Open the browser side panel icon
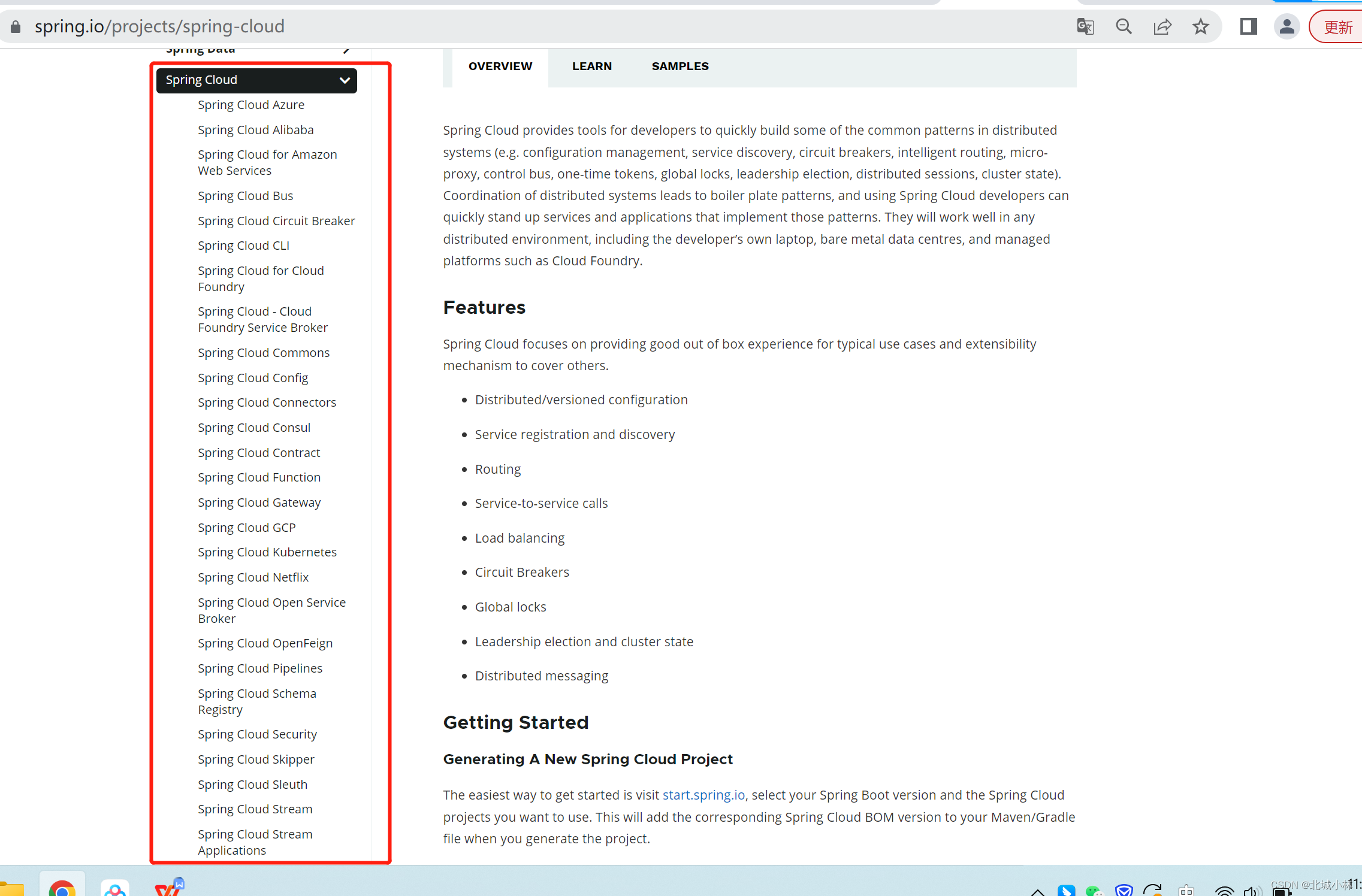1362x896 pixels. point(1249,27)
